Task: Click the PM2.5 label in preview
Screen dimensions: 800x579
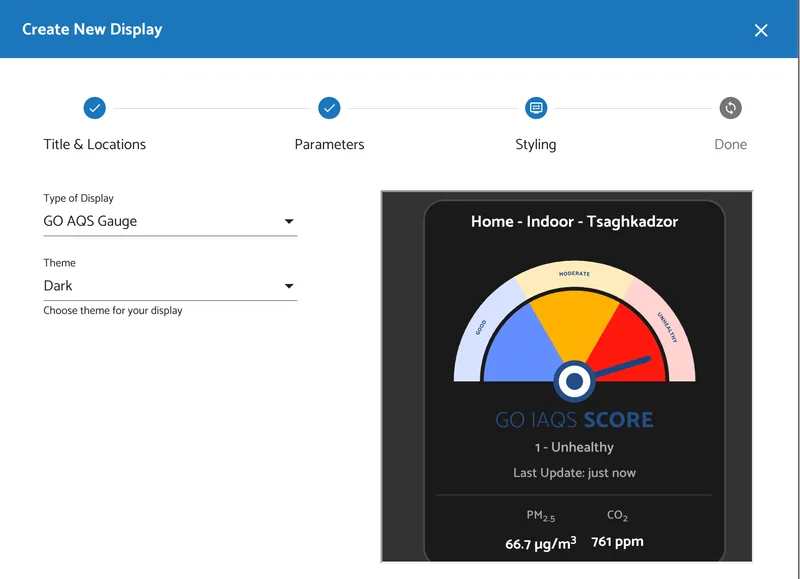Action: click(x=541, y=516)
